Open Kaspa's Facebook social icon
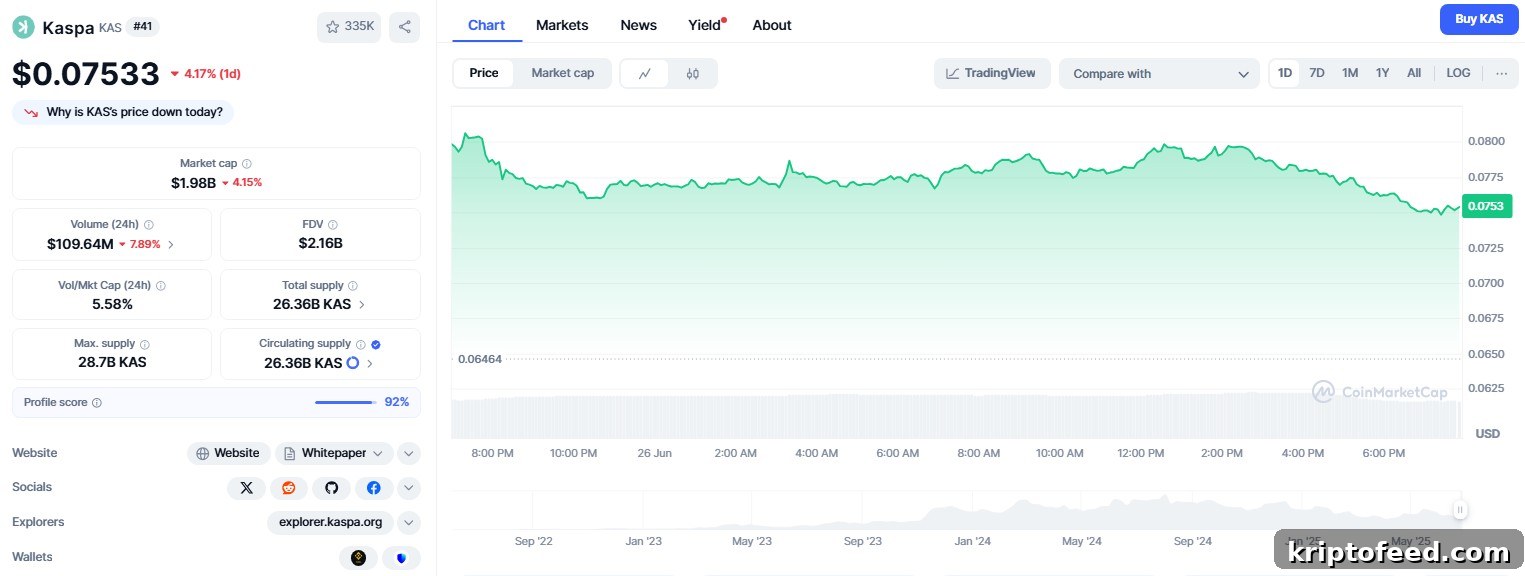The height and width of the screenshot is (576, 1525). coord(373,488)
